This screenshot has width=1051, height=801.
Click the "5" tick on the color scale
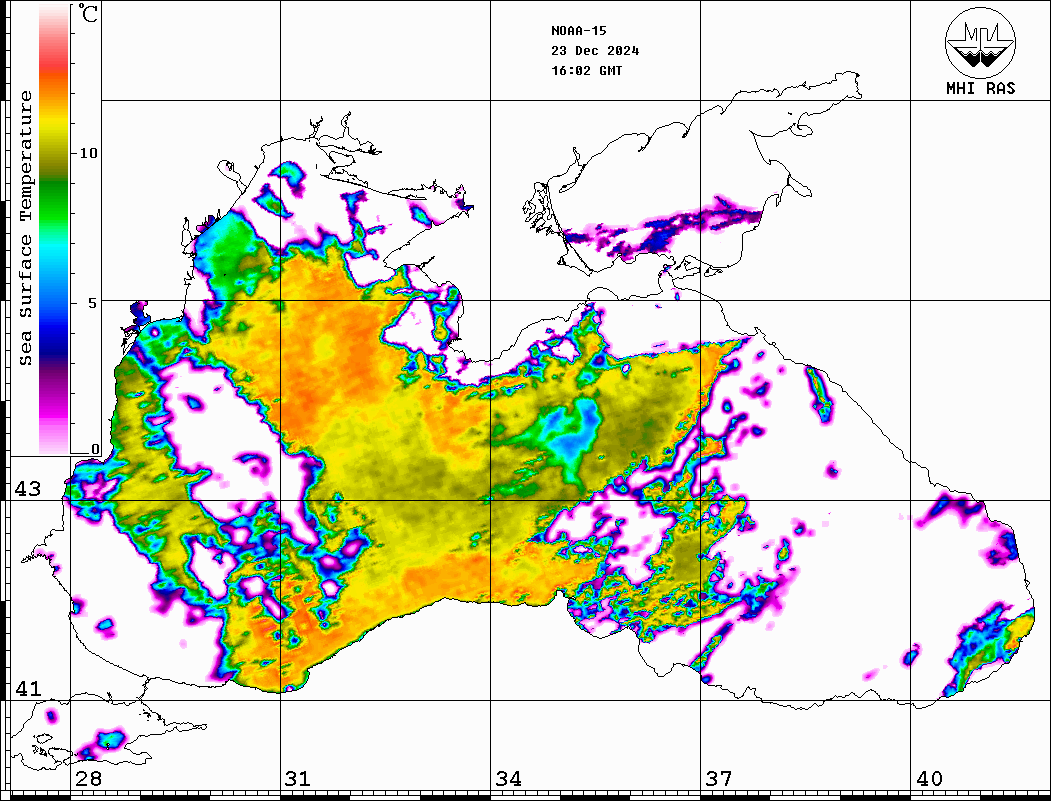click(x=93, y=303)
